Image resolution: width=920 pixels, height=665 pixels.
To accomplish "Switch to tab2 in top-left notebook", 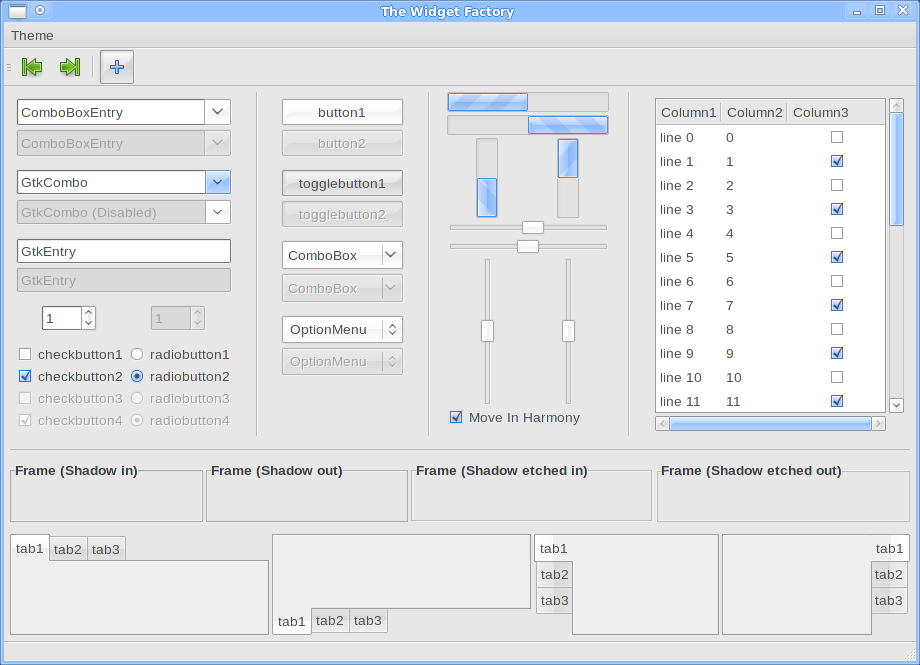I will (68, 550).
